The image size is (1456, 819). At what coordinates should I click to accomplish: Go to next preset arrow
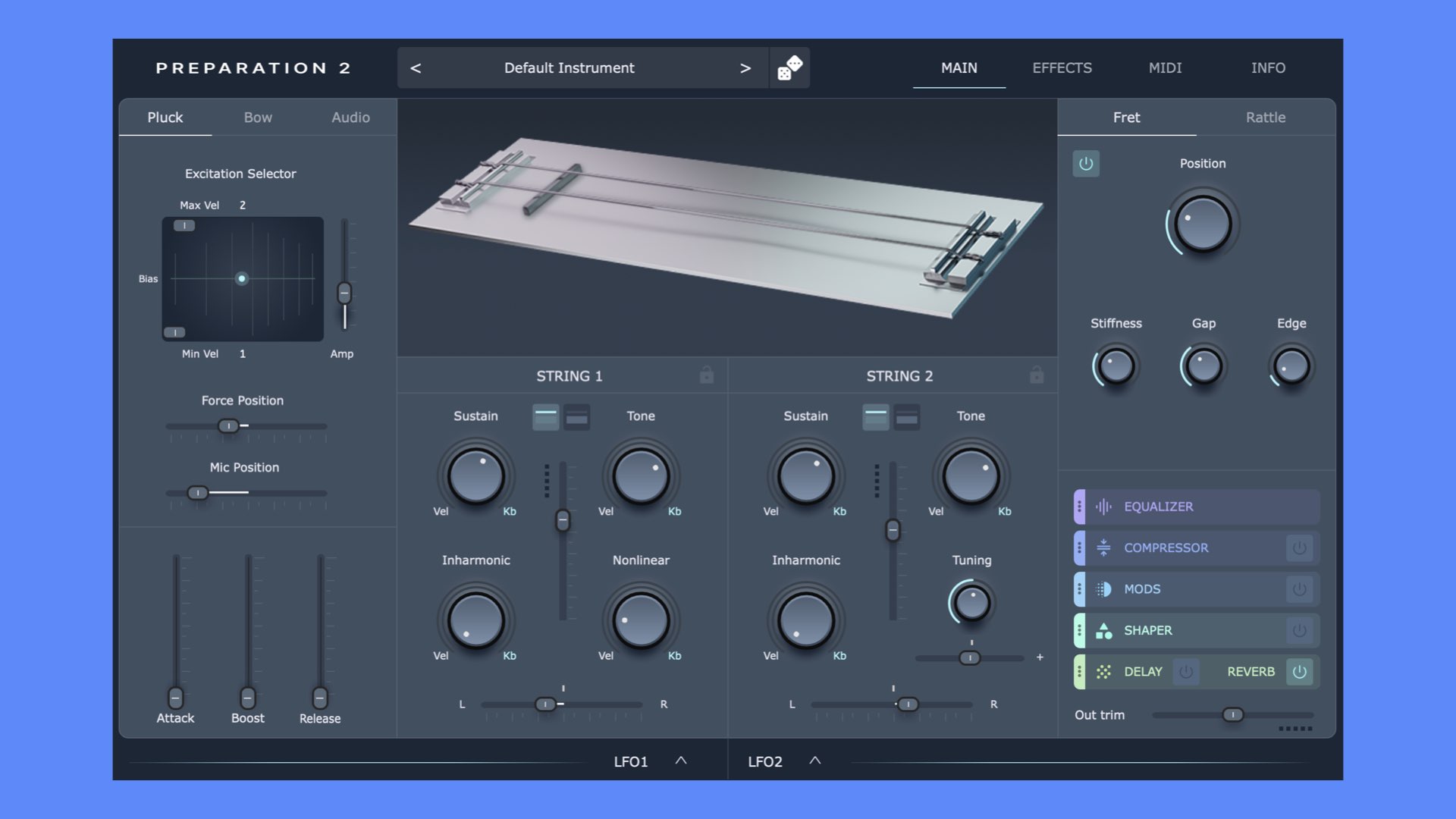point(745,68)
